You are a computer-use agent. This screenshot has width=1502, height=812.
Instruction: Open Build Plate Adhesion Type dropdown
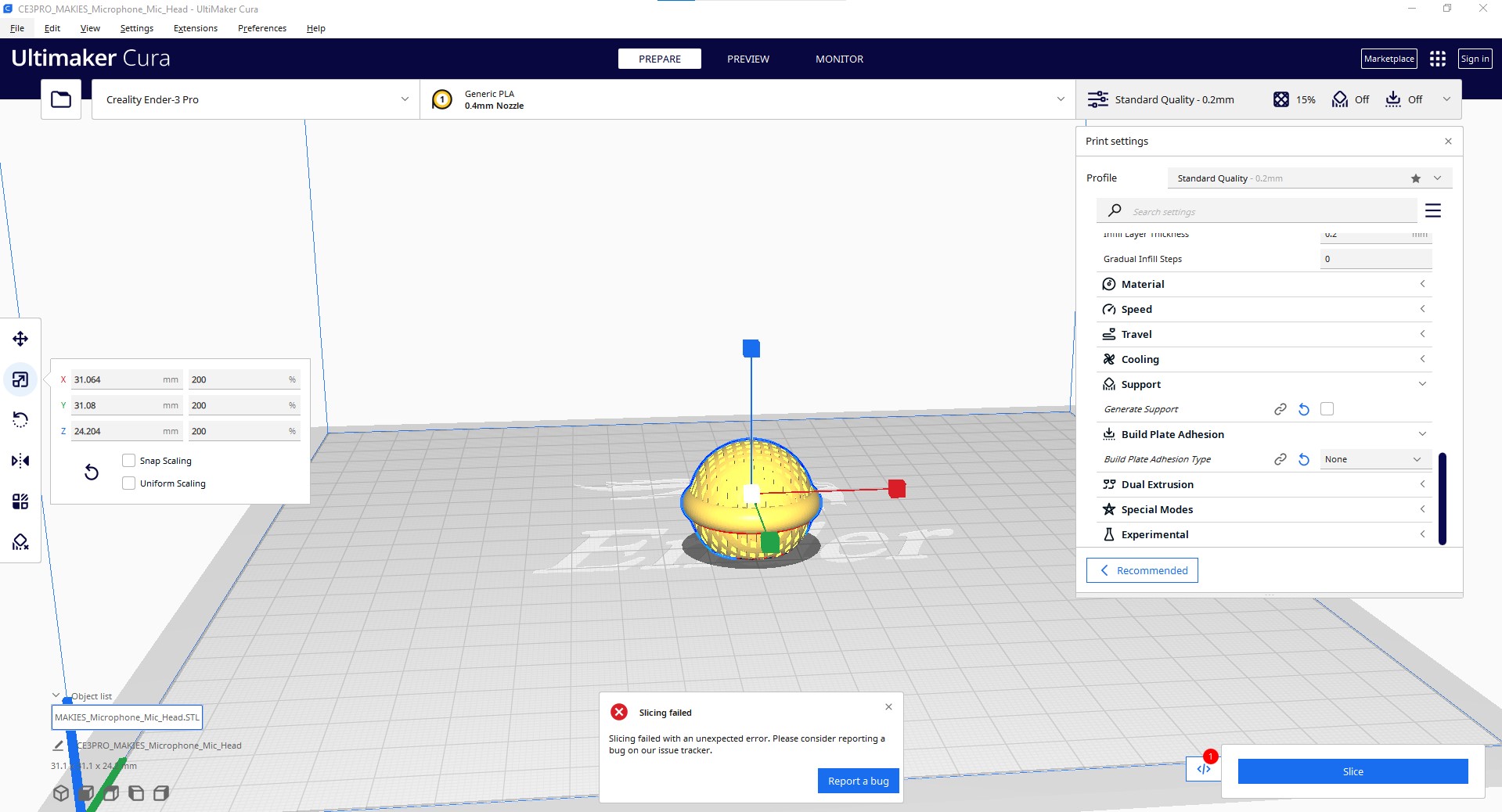pyautogui.click(x=1376, y=459)
